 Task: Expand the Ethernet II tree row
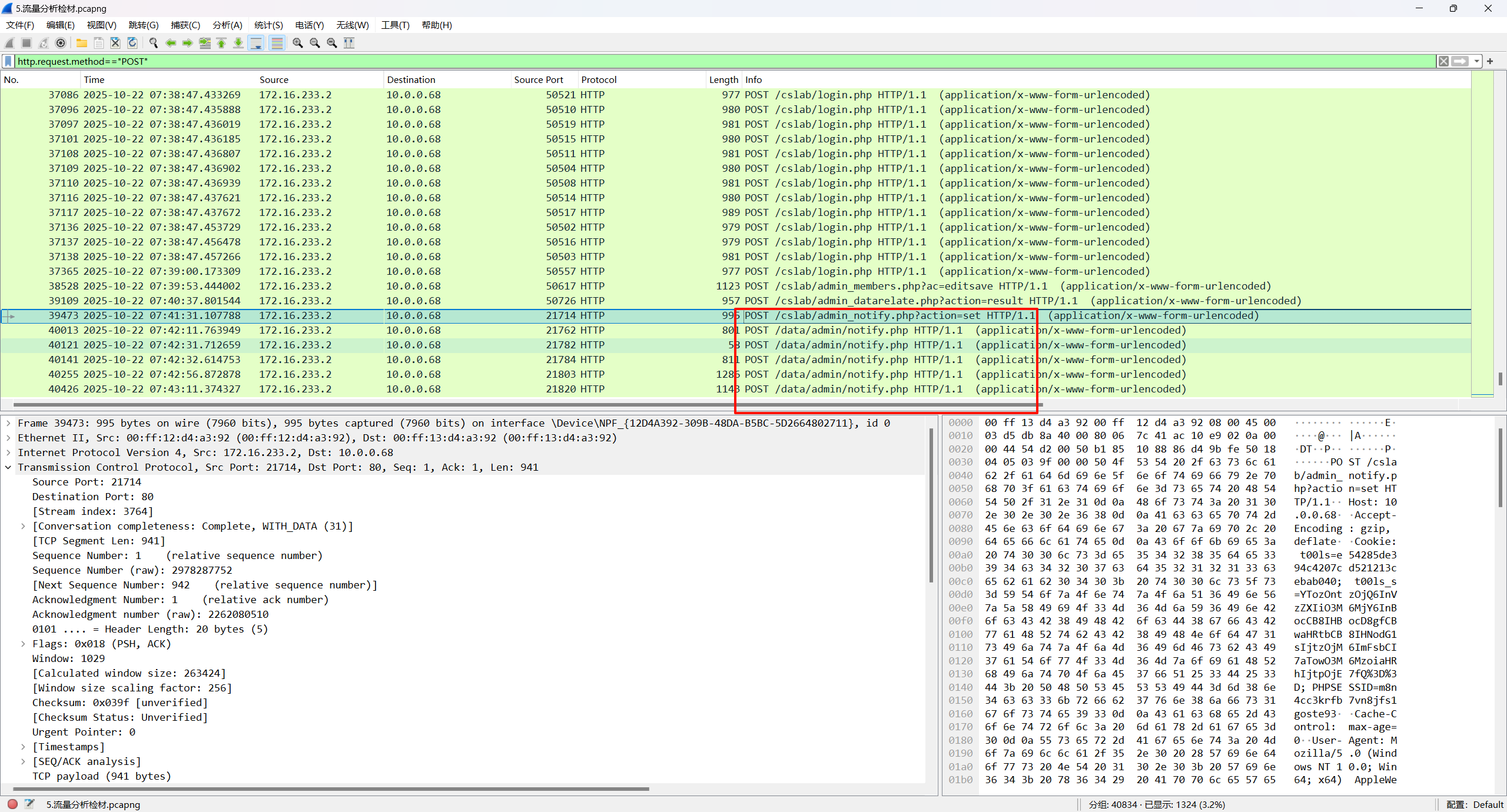pos(8,438)
